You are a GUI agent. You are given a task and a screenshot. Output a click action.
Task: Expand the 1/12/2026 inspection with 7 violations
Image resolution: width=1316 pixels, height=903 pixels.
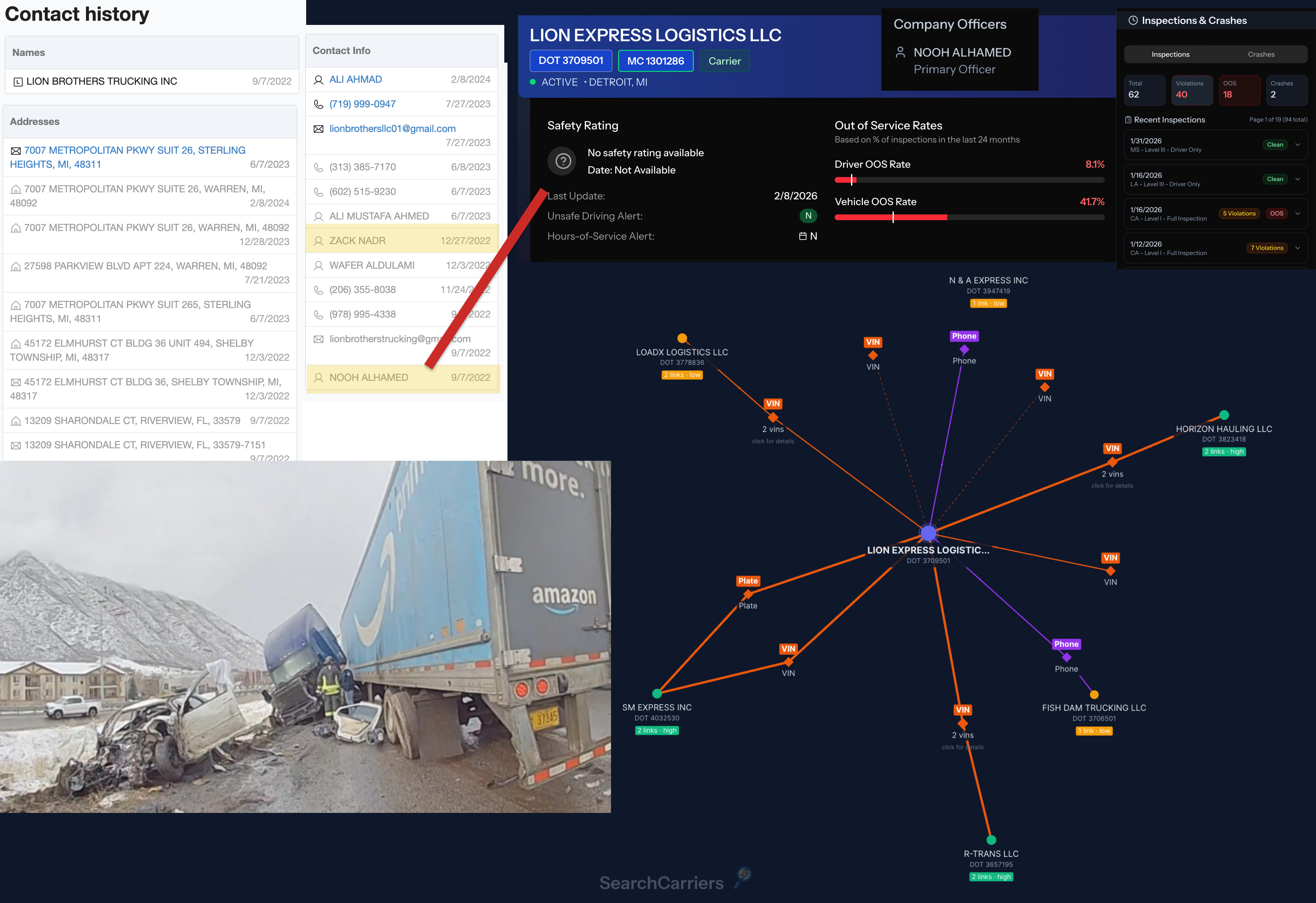[x=1297, y=248]
